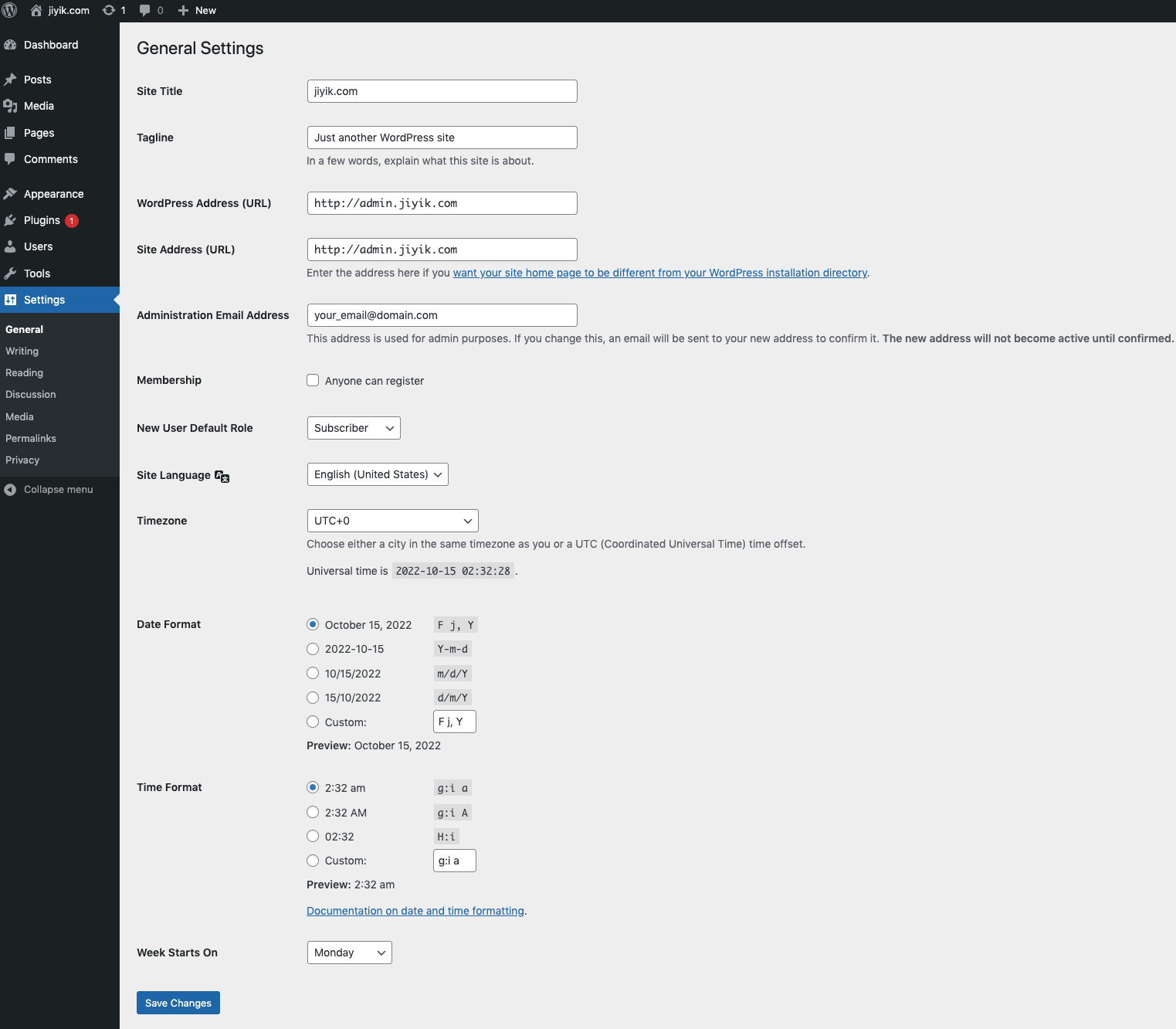The width and height of the screenshot is (1176, 1029).
Task: Open the comments bubble icon in admin bar
Action: point(144,11)
